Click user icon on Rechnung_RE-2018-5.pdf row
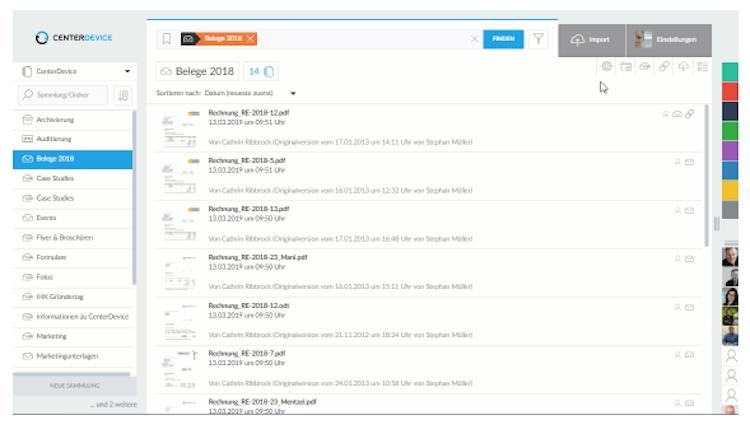Image resolution: width=750 pixels, height=429 pixels. tap(677, 163)
